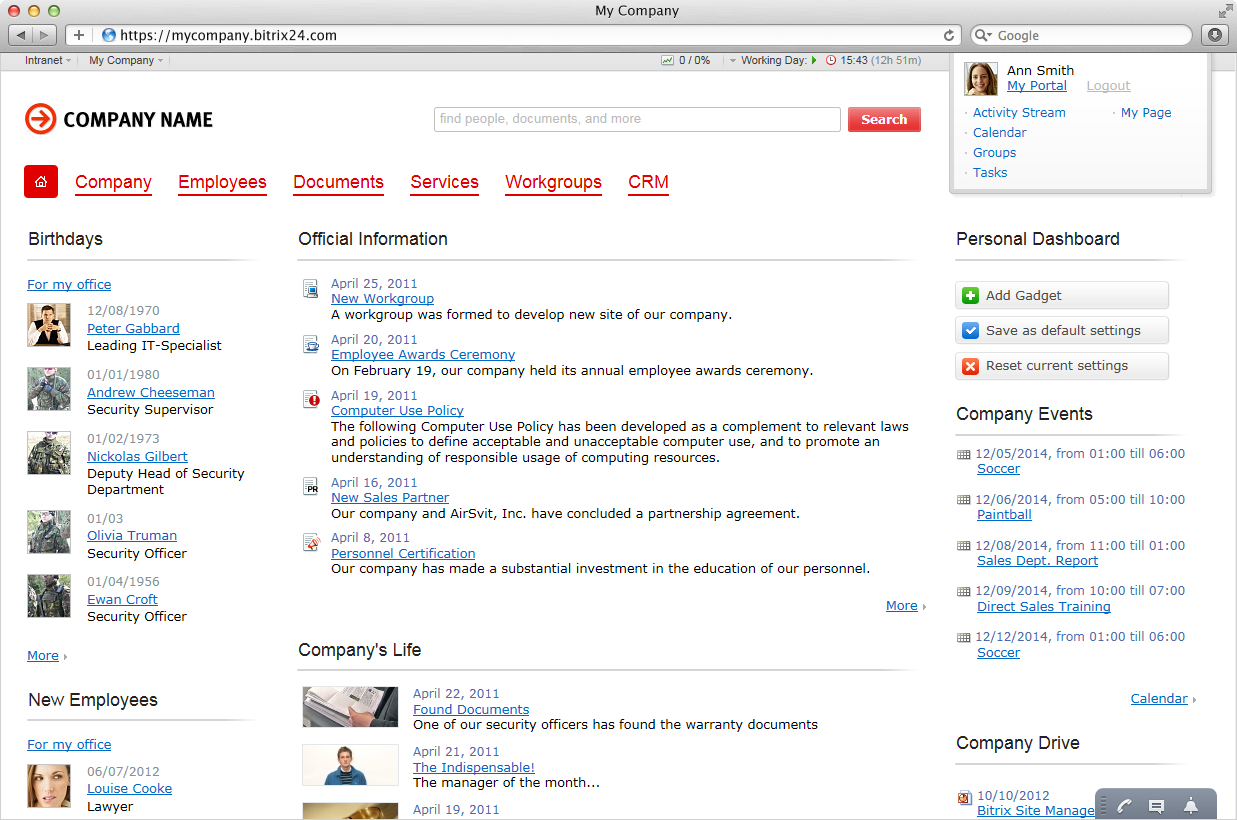Open the Employees navigation menu
1237x820 pixels.
pyautogui.click(x=222, y=182)
